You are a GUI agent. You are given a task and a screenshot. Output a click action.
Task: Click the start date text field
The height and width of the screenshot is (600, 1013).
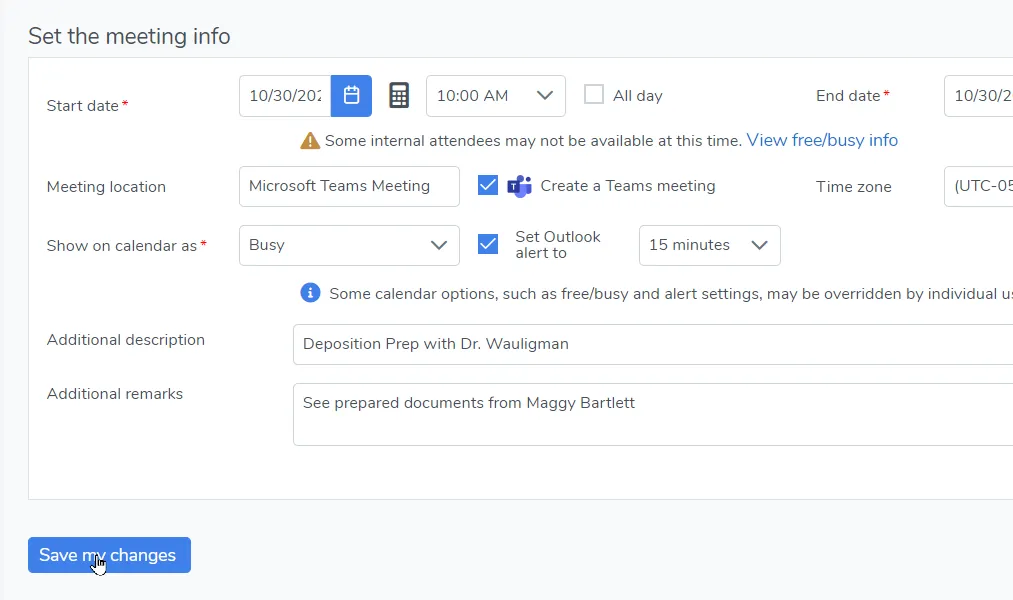click(x=285, y=96)
